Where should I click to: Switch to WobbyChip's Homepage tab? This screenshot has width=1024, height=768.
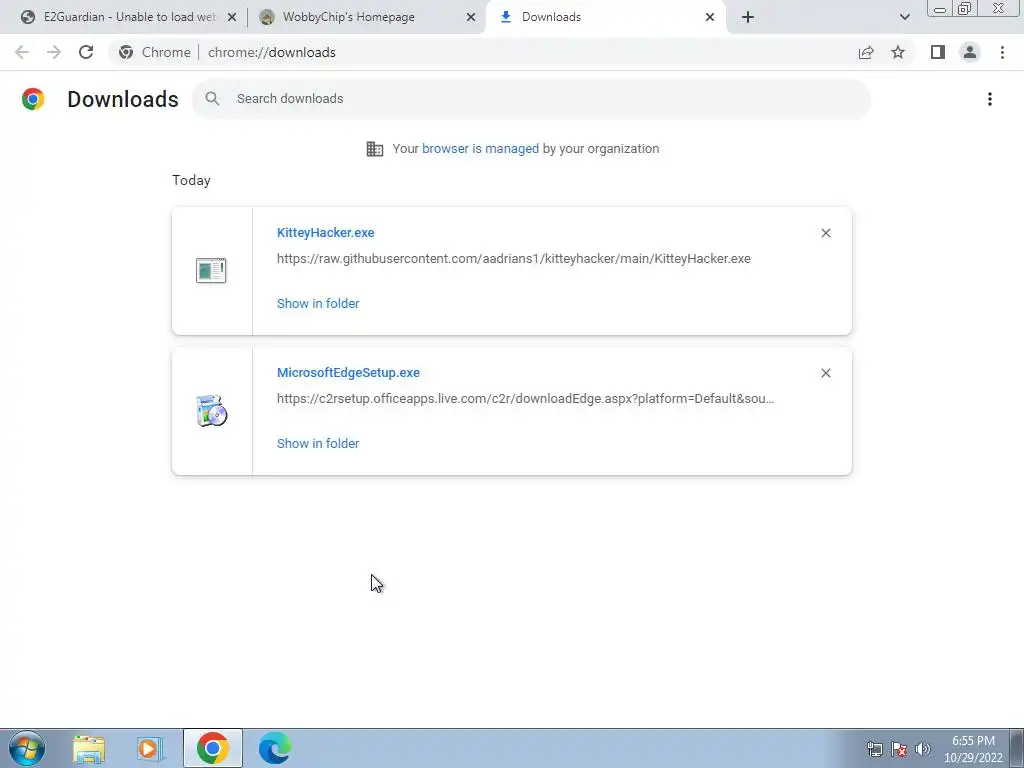[366, 17]
